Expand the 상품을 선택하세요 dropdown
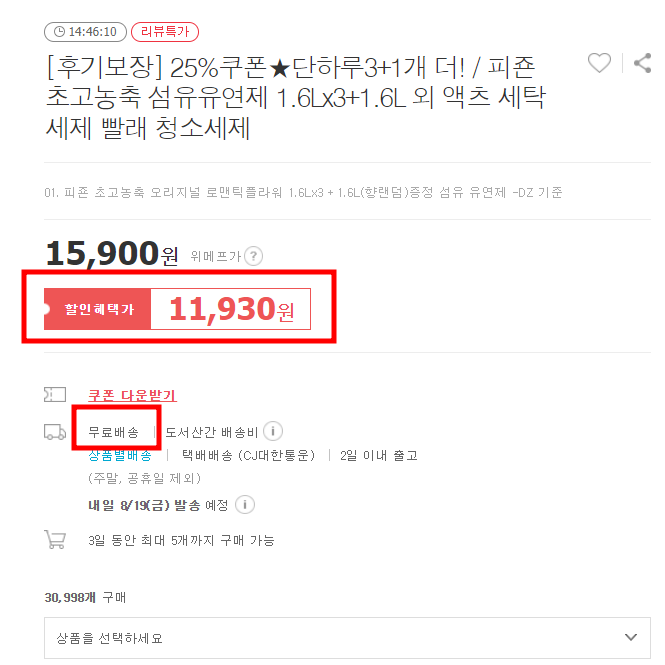 (347, 637)
